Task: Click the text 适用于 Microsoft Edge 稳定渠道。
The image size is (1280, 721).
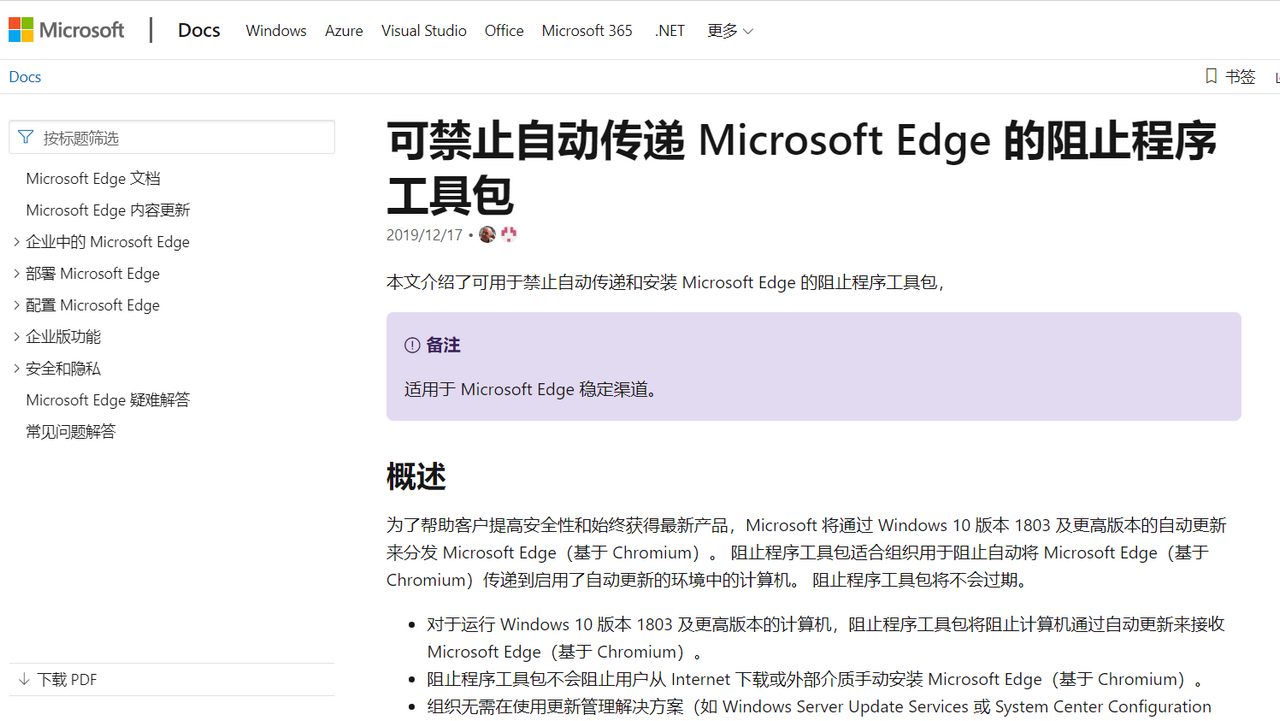Action: [534, 389]
